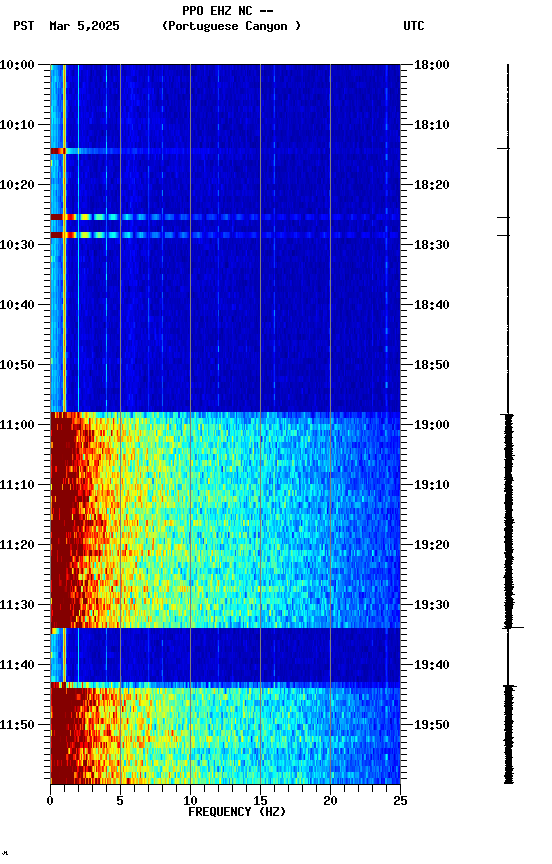Click the '10:10' PST time label

pos(17,125)
